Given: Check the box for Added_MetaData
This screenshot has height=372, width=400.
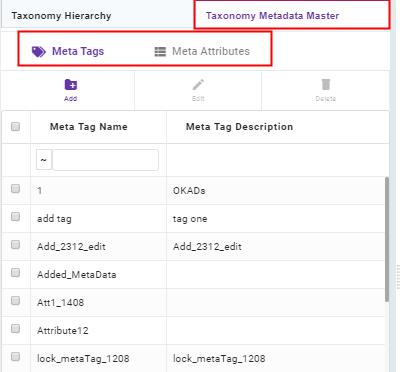Looking at the screenshot, I should 15,273.
